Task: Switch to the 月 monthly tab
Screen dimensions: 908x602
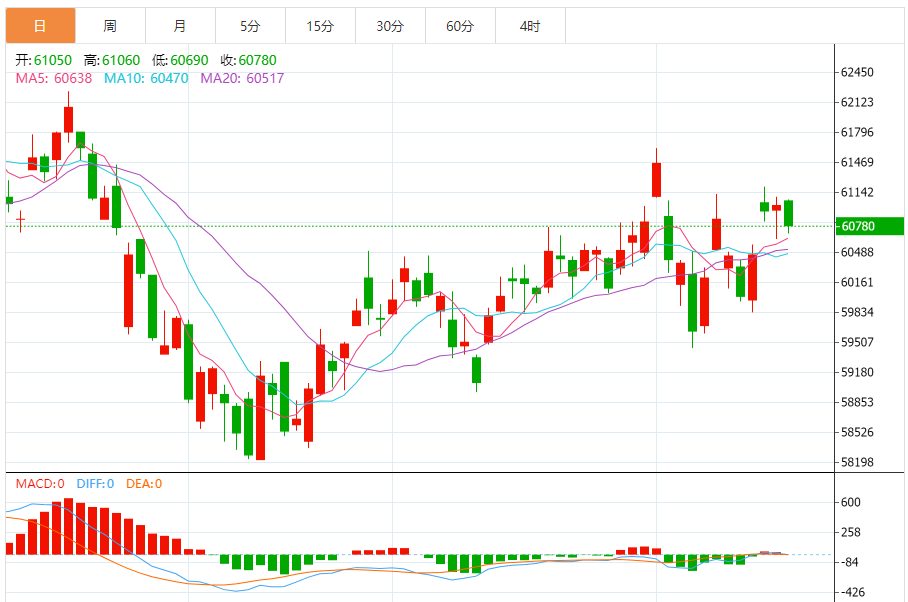Action: coord(180,25)
